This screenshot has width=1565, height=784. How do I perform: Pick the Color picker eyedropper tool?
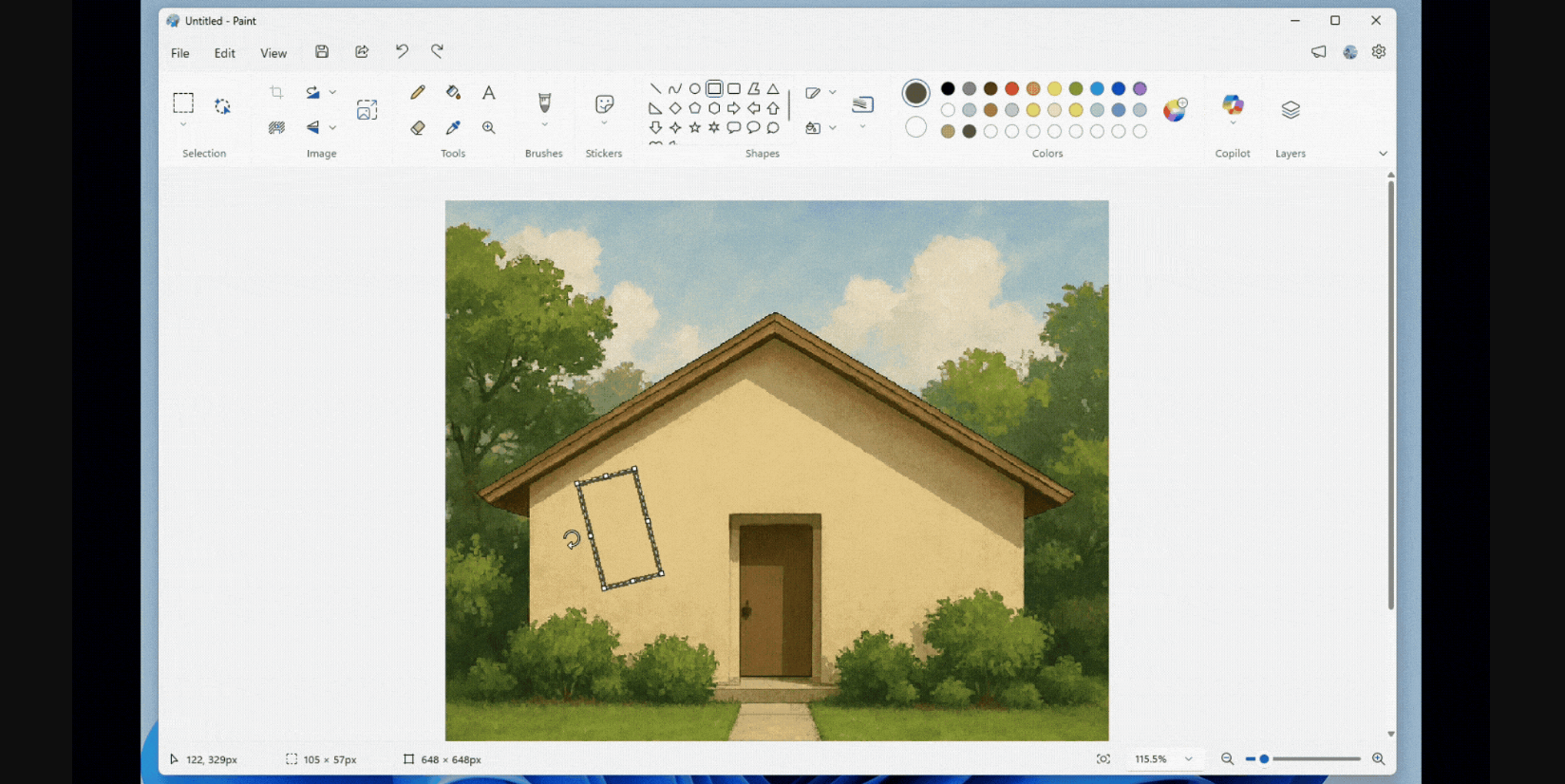[x=453, y=127]
